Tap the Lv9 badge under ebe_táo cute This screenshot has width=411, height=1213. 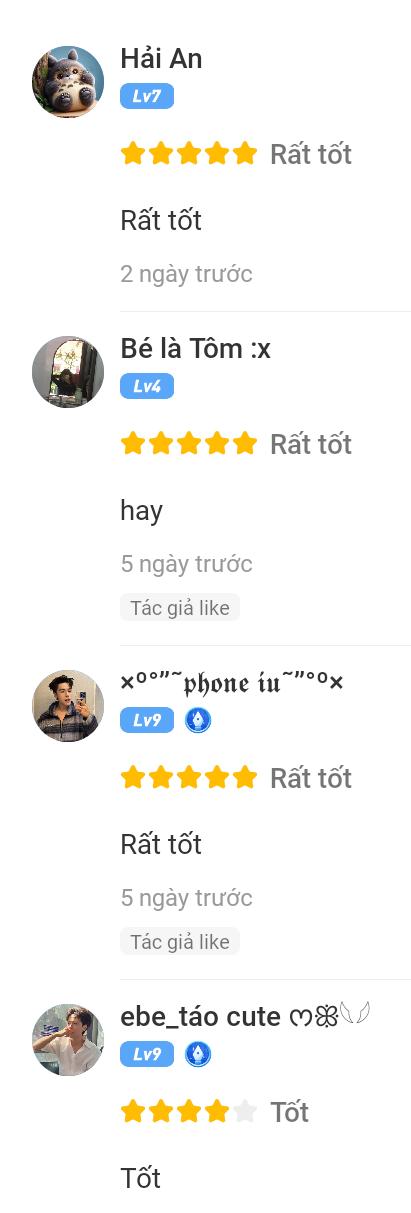click(147, 1054)
